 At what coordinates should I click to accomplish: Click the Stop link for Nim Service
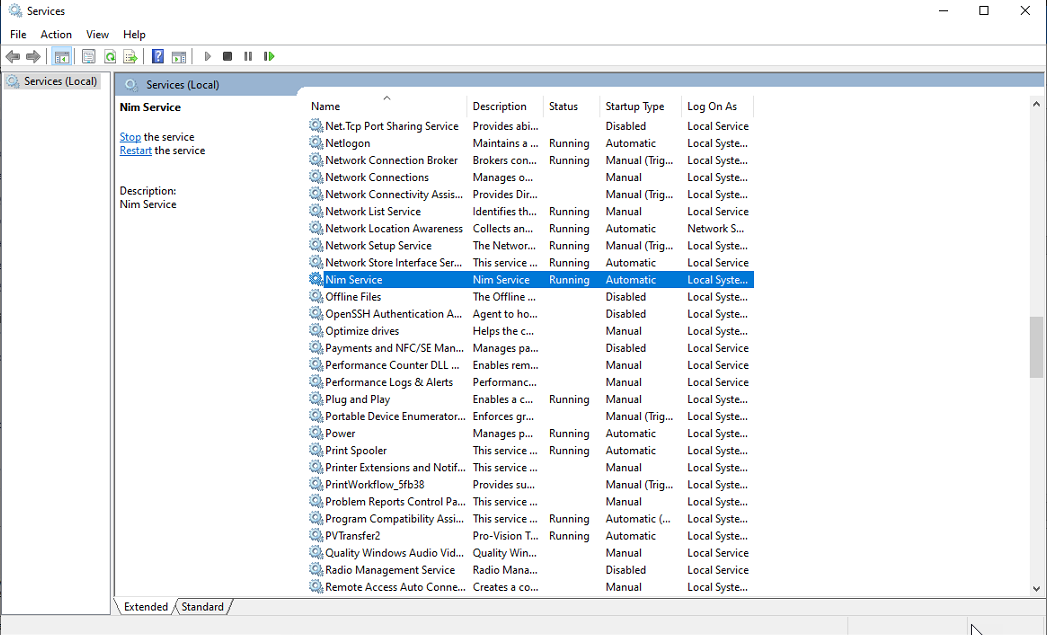coord(130,137)
